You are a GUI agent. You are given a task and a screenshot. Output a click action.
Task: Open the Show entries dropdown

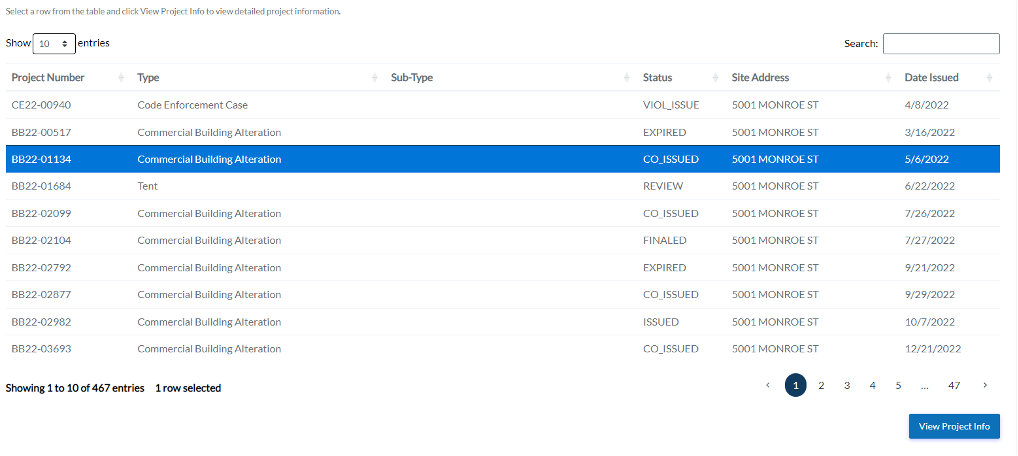click(x=54, y=44)
